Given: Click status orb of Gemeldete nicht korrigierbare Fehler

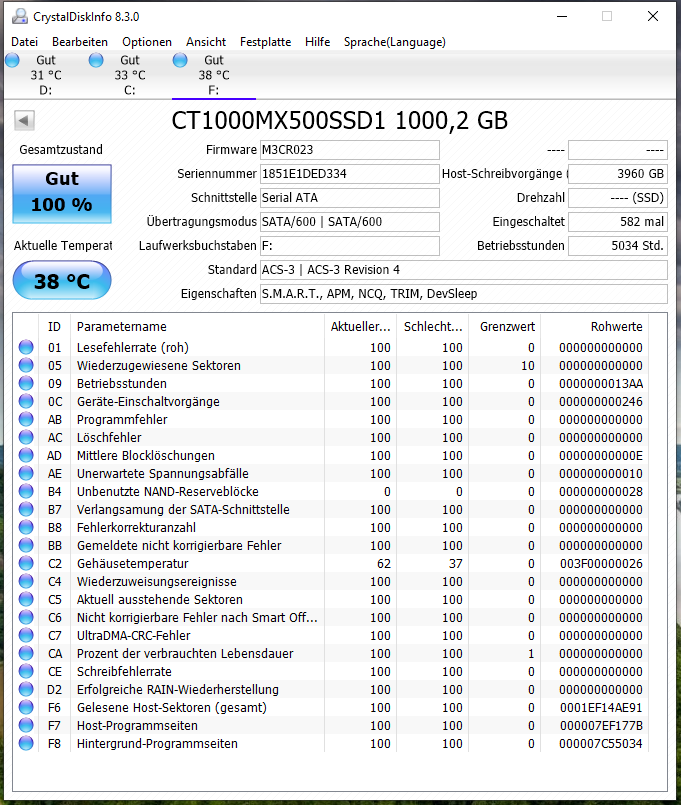Looking at the screenshot, I should 26,545.
